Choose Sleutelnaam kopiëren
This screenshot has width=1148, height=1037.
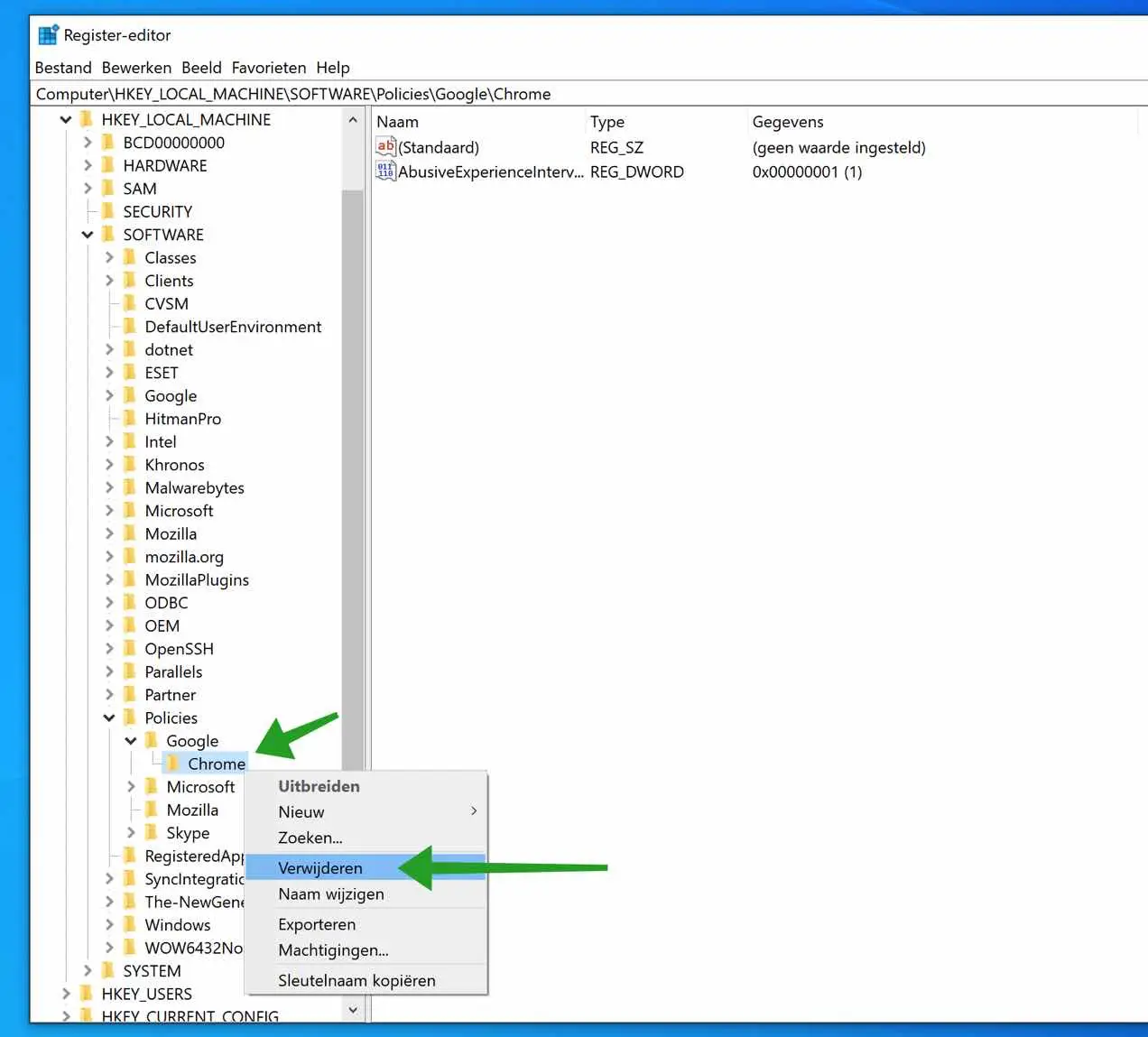tap(366, 980)
